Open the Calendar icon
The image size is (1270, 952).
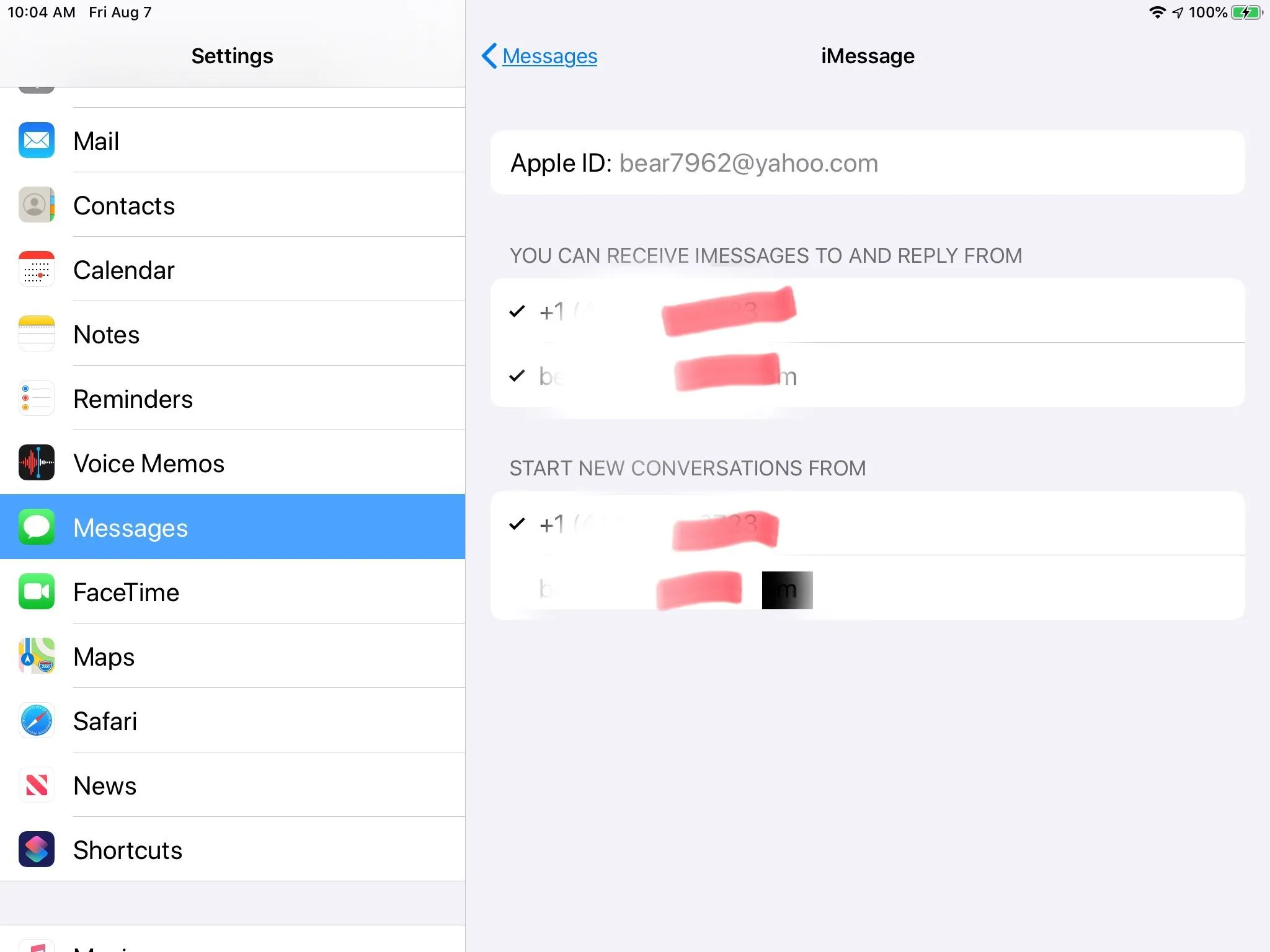[x=37, y=270]
